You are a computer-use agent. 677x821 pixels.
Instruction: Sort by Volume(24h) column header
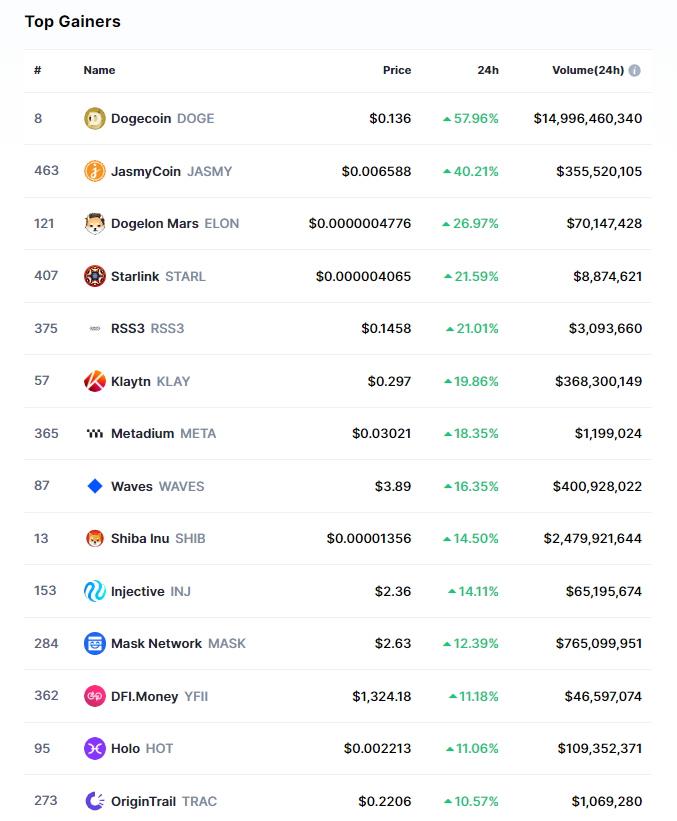[x=587, y=70]
